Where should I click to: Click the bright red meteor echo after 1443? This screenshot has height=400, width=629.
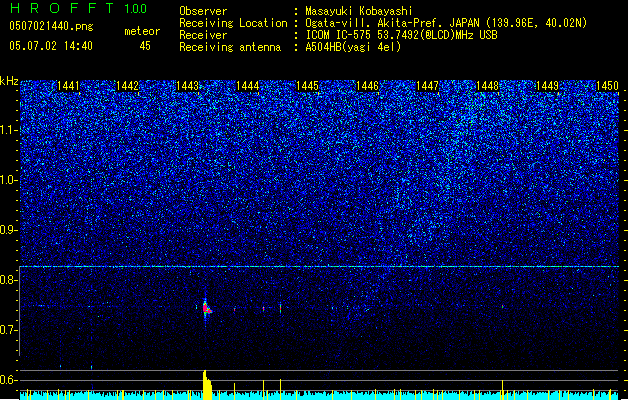[x=207, y=309]
